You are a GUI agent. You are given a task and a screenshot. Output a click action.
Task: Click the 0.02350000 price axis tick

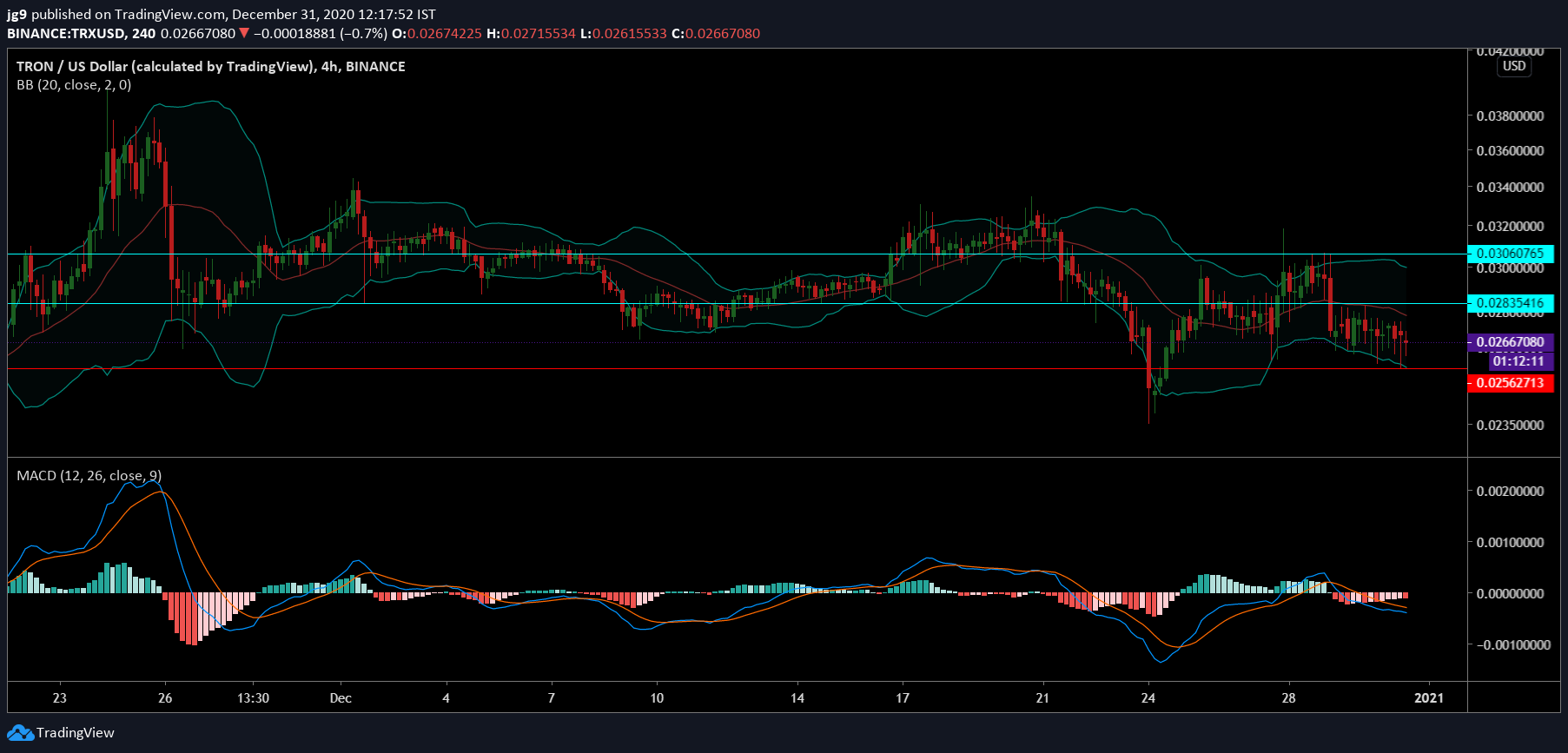(x=1511, y=425)
